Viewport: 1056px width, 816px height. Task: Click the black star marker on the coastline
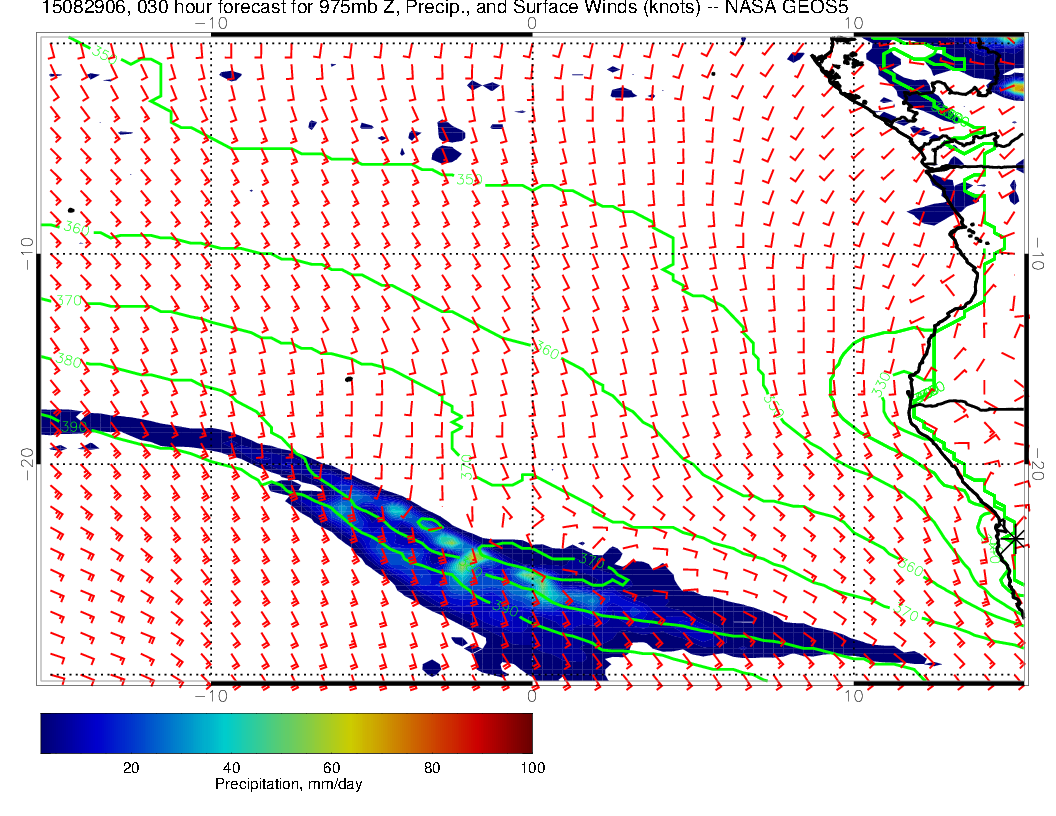tap(1014, 539)
